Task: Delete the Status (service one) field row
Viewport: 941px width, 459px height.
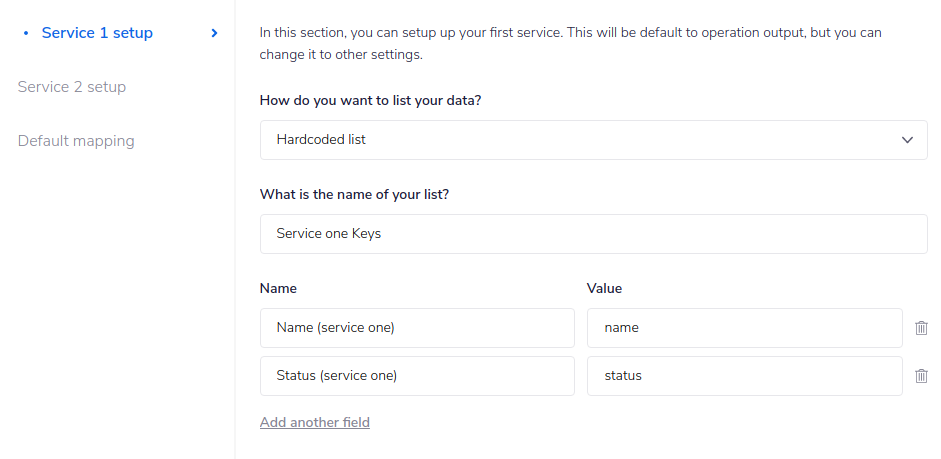Action: 921,376
